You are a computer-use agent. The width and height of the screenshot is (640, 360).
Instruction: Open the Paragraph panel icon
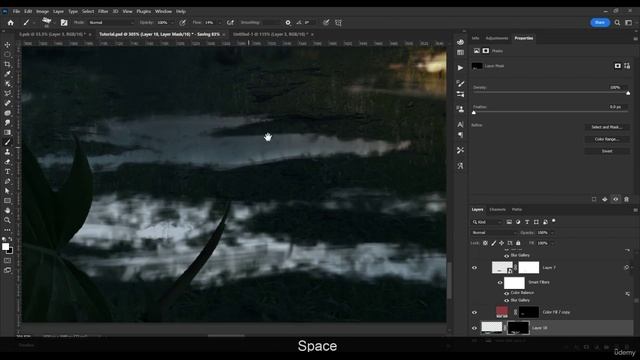(x=460, y=135)
